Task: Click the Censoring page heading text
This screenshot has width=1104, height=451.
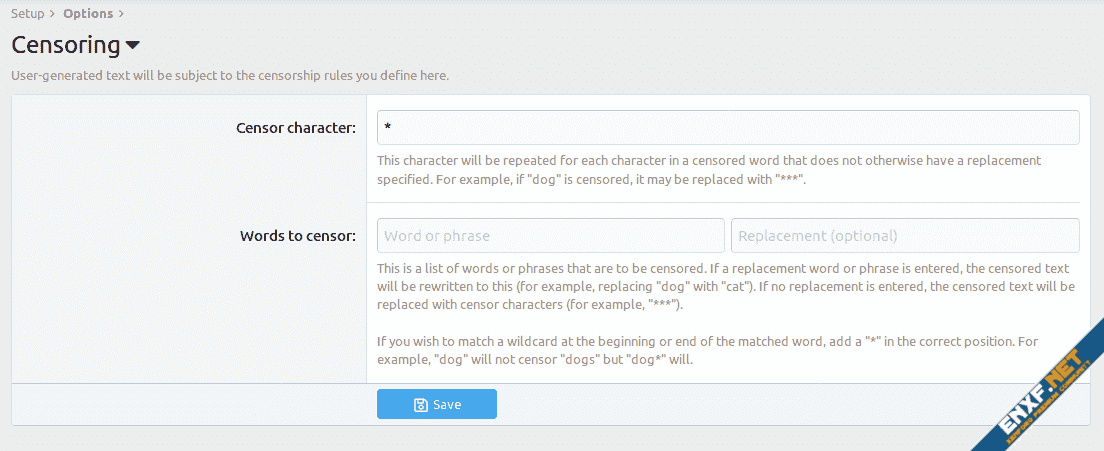Action: (x=65, y=45)
